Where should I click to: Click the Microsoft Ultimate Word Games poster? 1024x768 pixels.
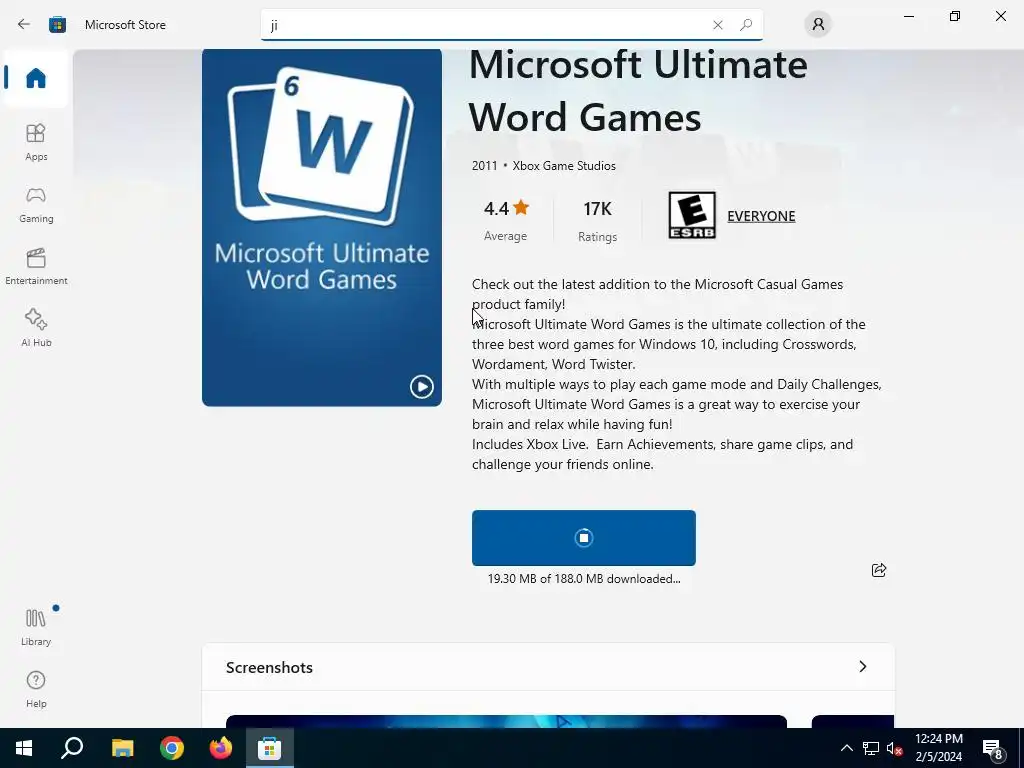coord(321,227)
